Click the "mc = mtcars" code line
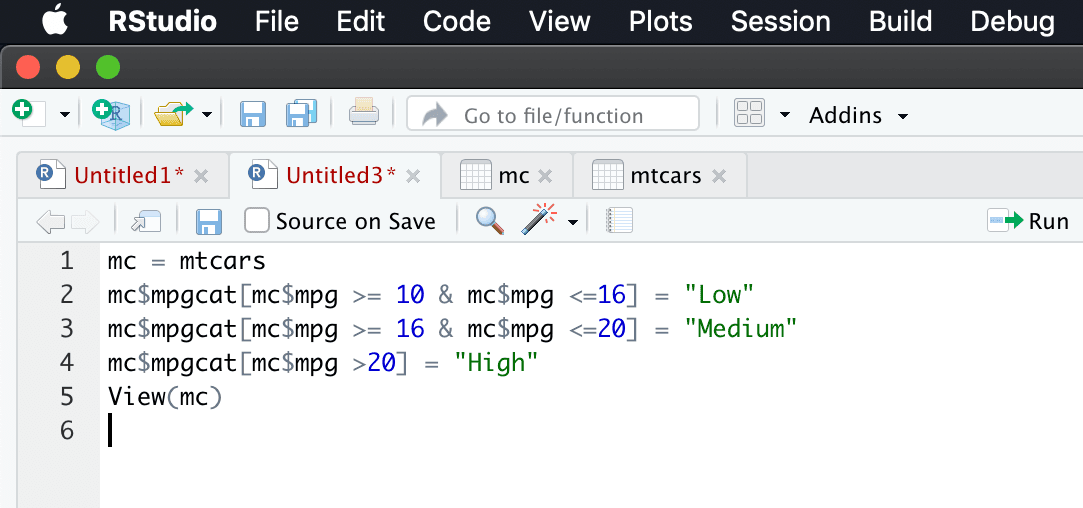 pyautogui.click(x=186, y=261)
